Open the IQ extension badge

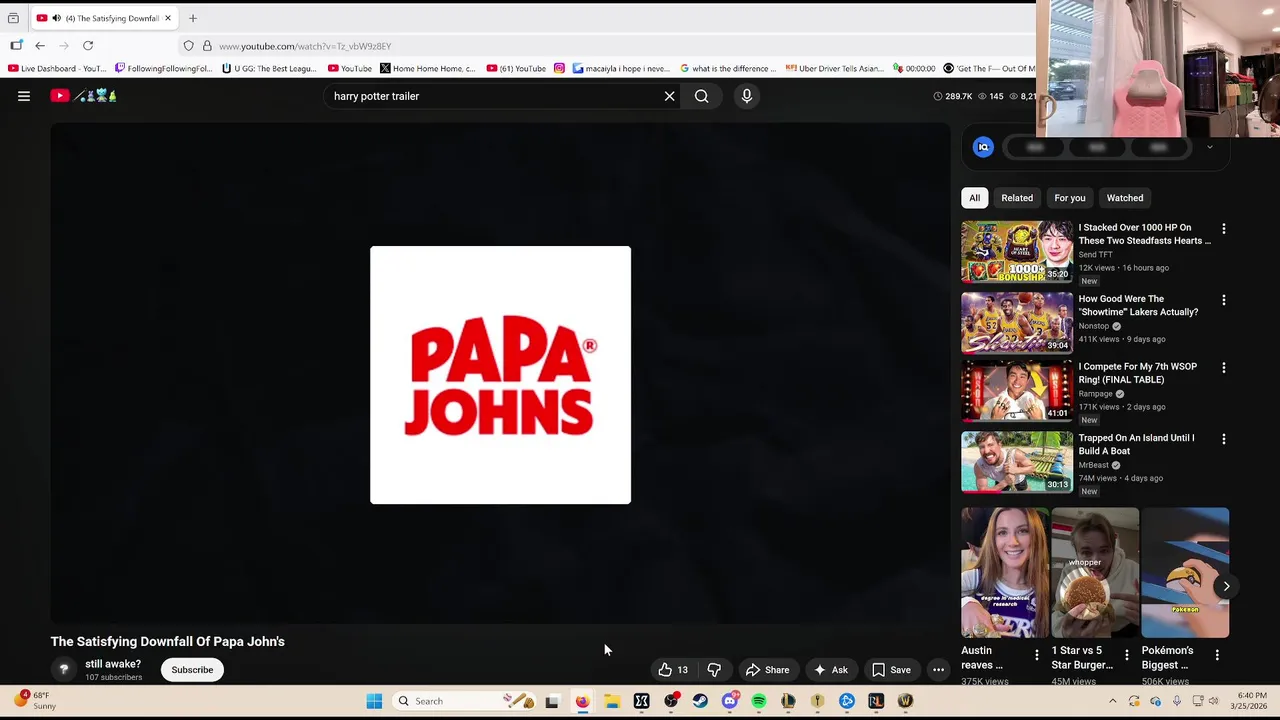984,147
